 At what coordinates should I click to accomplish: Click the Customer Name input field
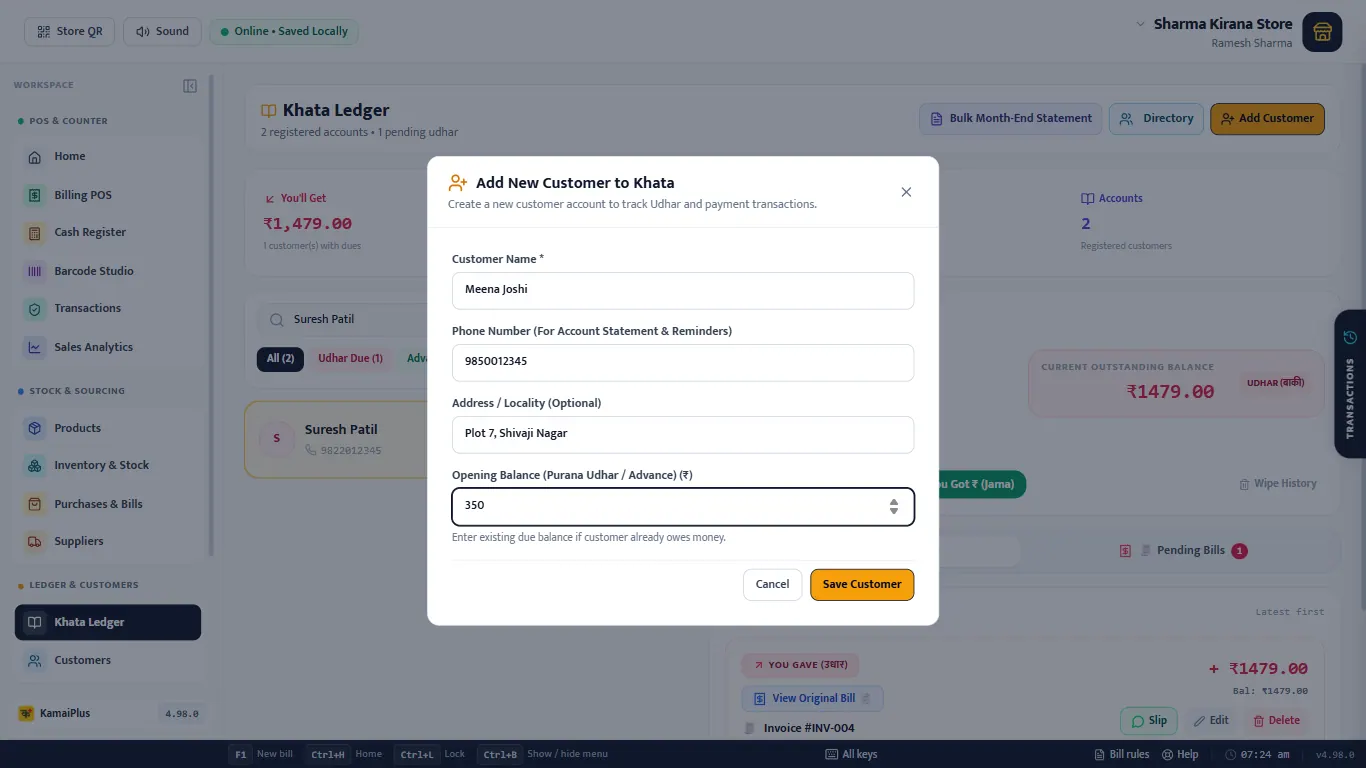(x=683, y=290)
